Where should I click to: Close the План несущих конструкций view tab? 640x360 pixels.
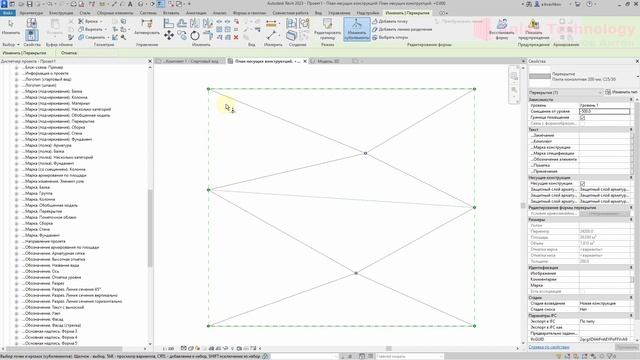coord(304,61)
